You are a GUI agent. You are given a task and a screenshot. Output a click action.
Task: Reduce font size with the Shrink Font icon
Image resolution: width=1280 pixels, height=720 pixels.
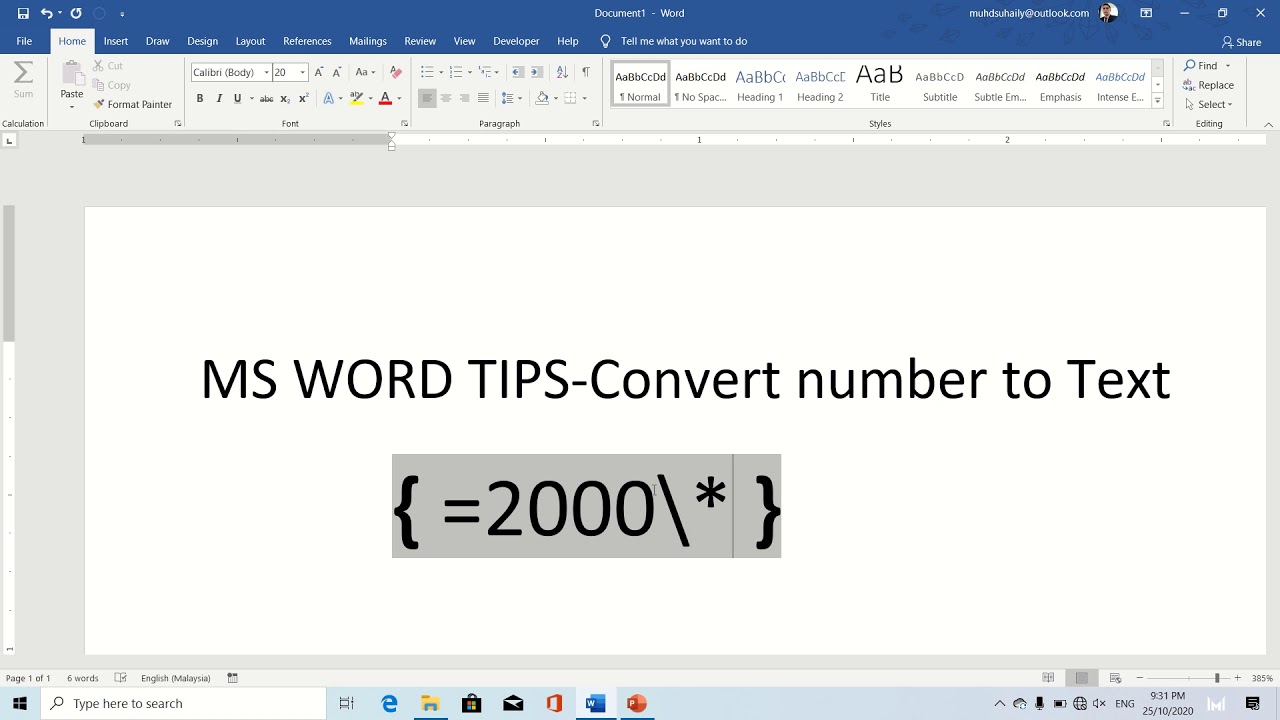[336, 72]
